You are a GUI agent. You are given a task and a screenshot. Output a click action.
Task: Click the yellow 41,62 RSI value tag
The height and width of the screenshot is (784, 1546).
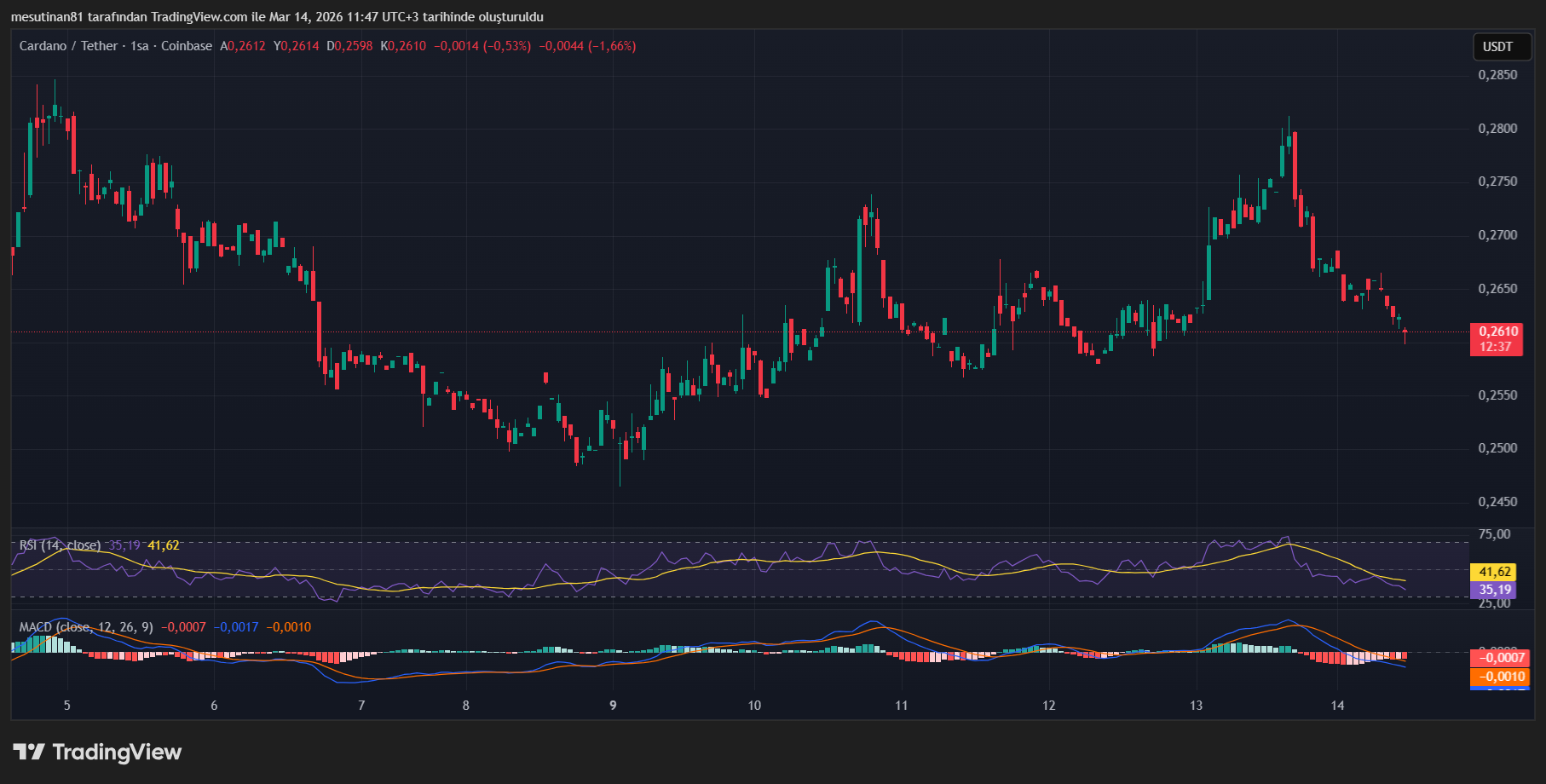pyautogui.click(x=1495, y=572)
